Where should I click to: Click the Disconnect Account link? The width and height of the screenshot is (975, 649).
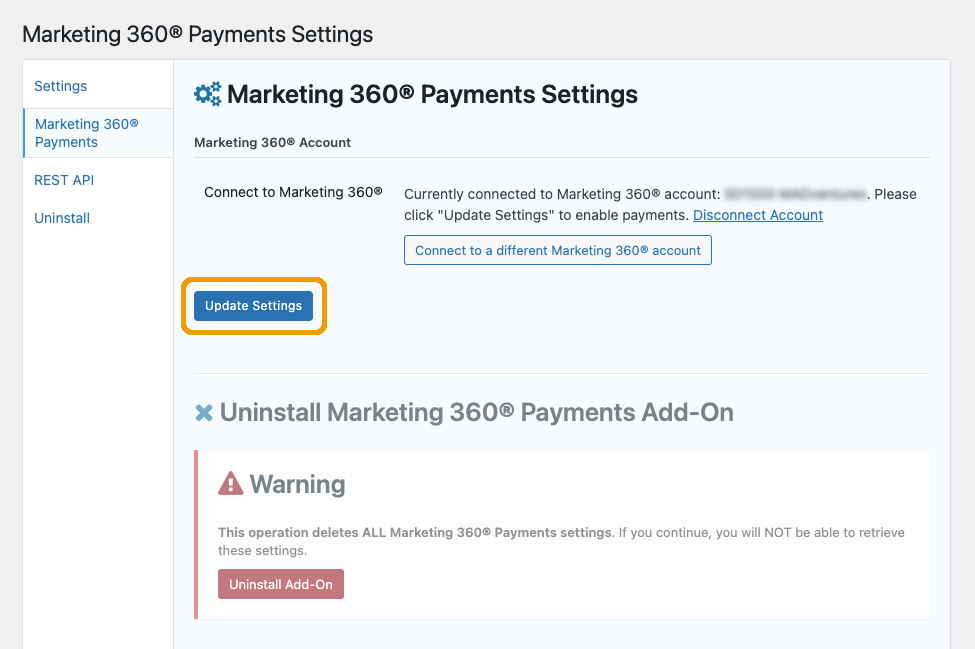pos(757,215)
